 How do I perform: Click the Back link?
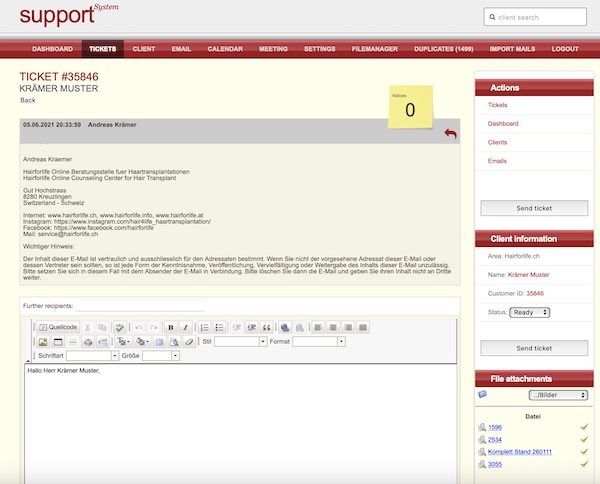click(28, 100)
